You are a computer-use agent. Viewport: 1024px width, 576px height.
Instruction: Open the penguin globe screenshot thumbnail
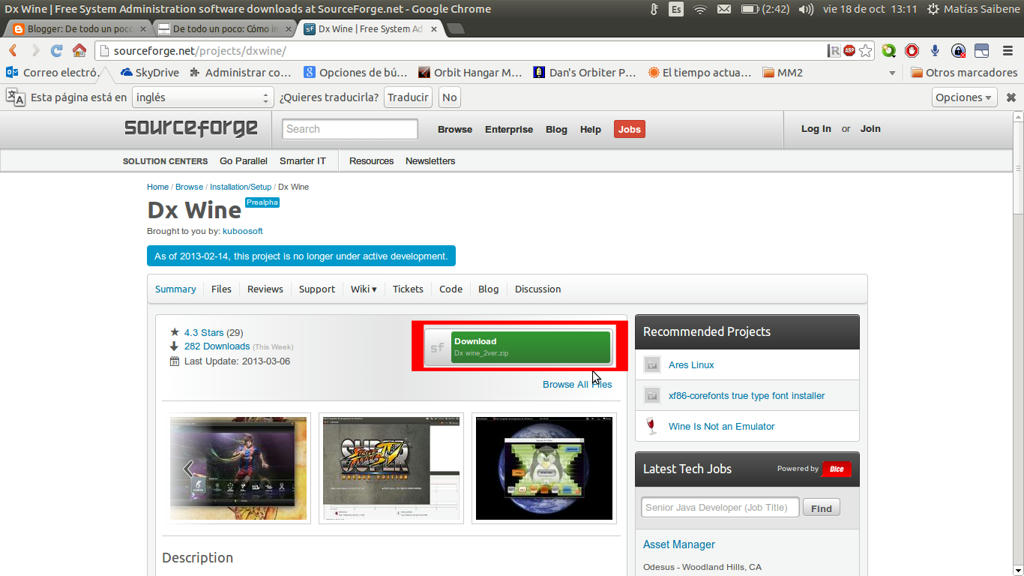coord(544,468)
